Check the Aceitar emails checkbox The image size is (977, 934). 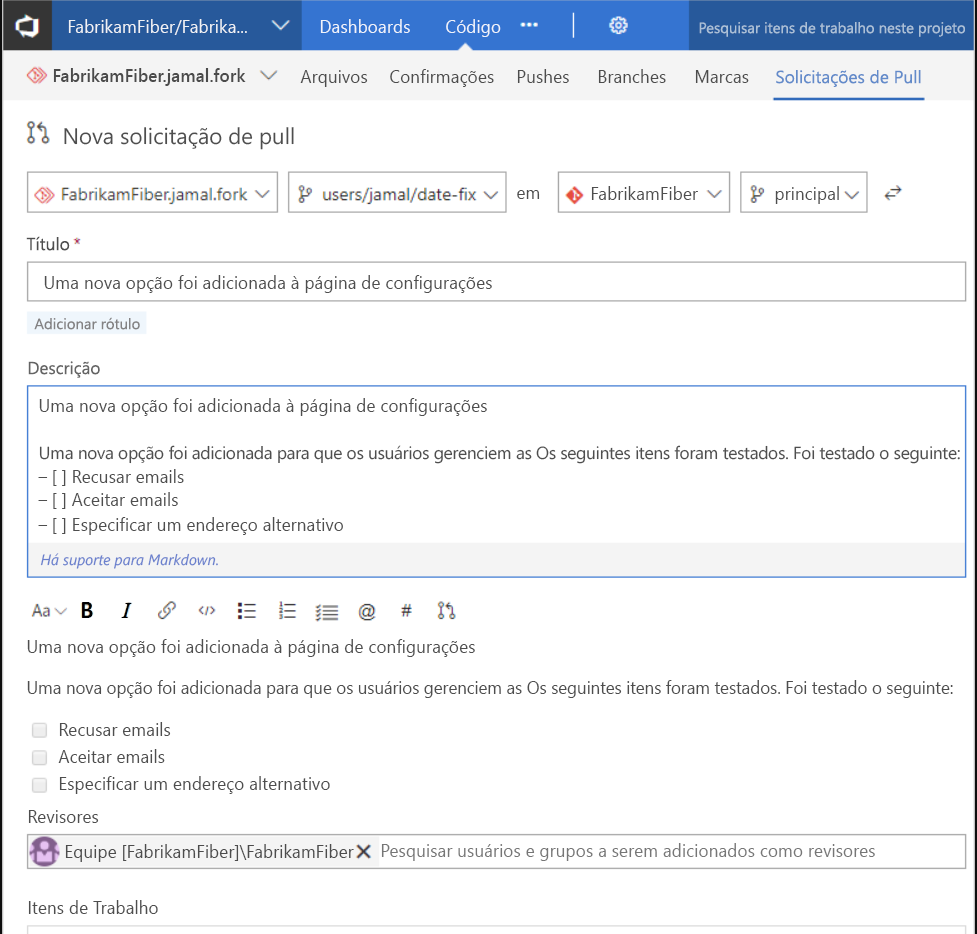coord(39,757)
